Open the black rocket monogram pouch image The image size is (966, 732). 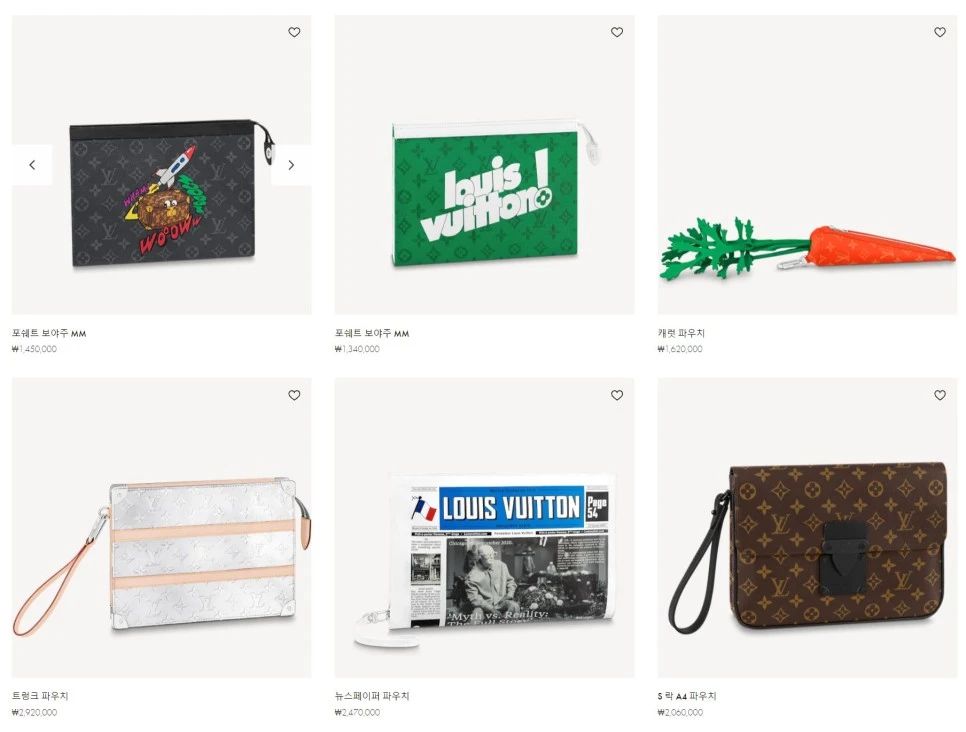(x=162, y=193)
